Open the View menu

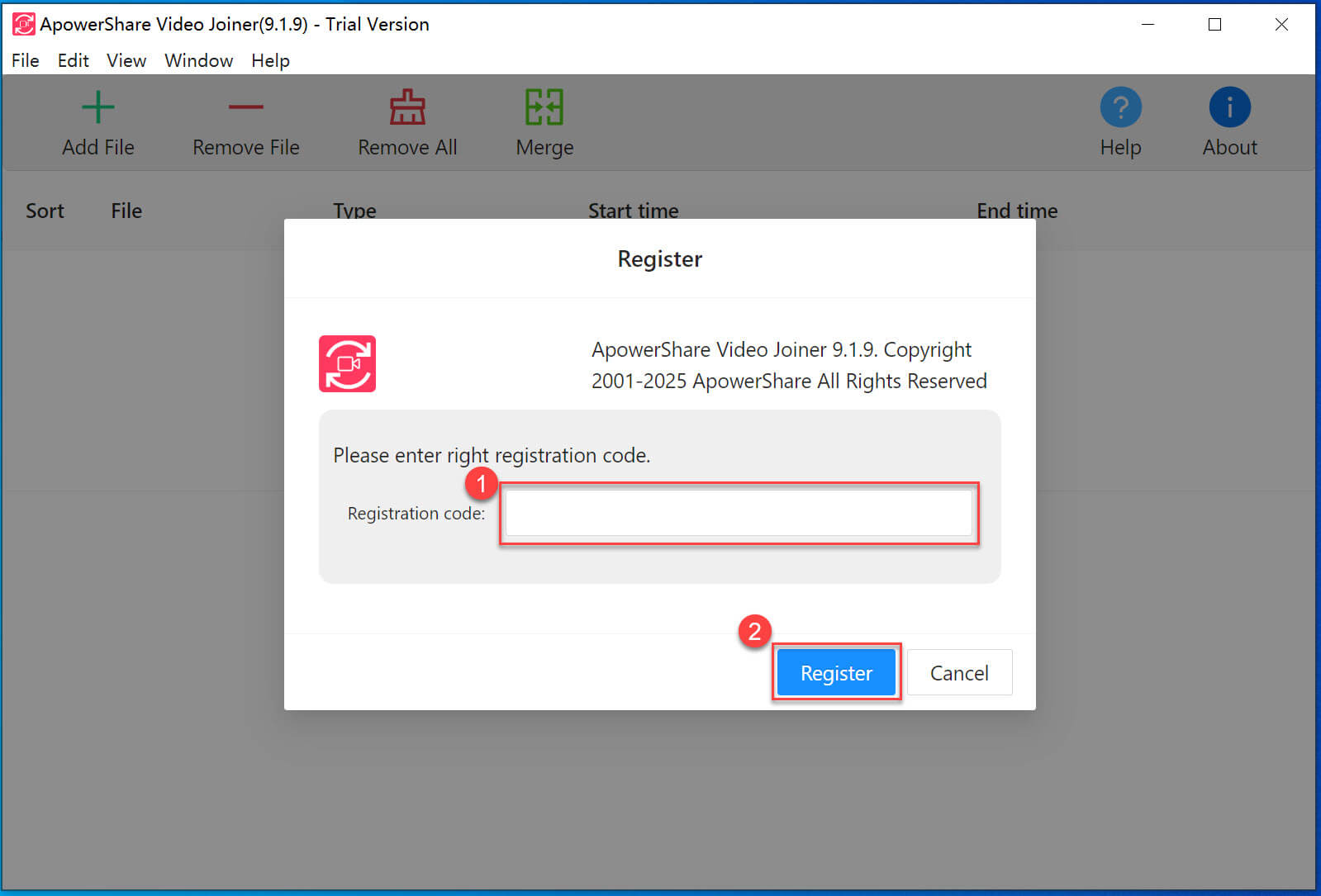click(126, 60)
